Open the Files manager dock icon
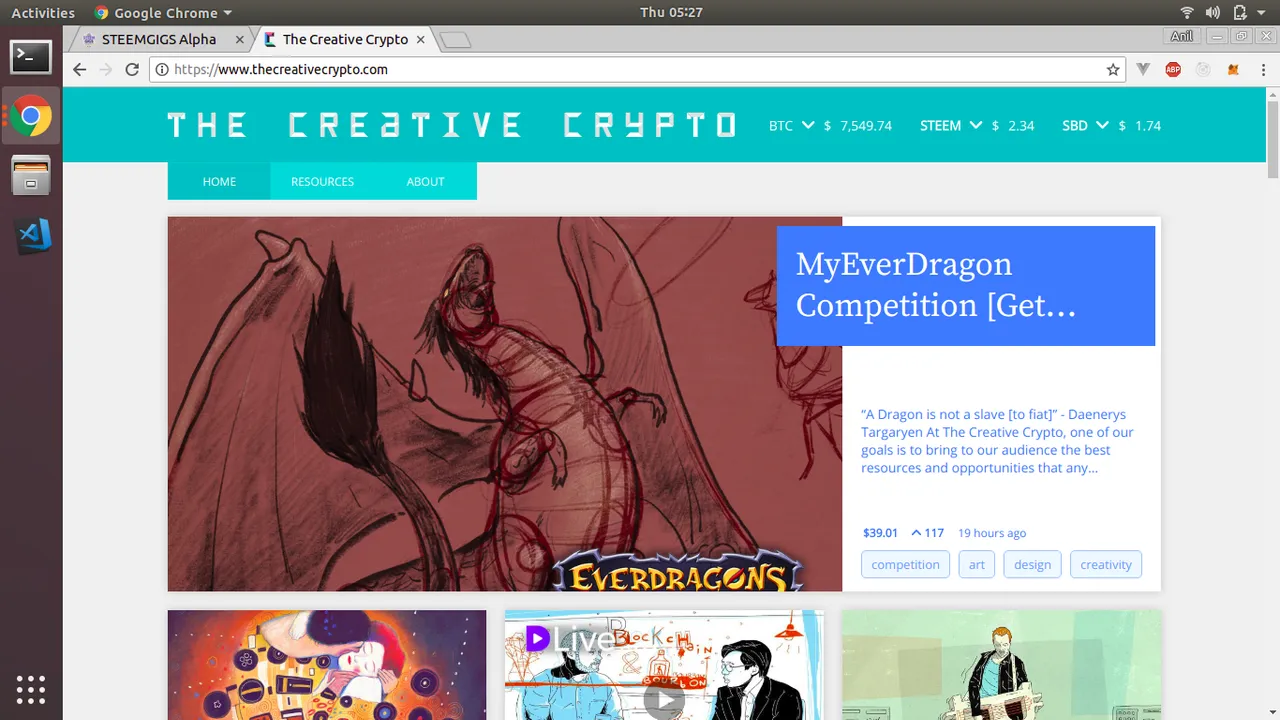1280x720 pixels. [31, 176]
